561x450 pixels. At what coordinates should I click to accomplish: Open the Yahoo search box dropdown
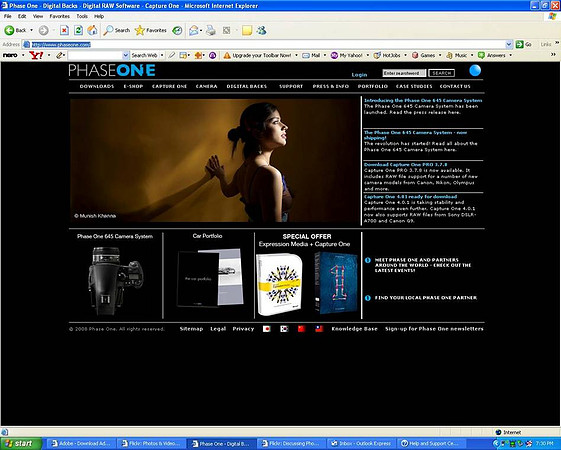(x=126, y=55)
